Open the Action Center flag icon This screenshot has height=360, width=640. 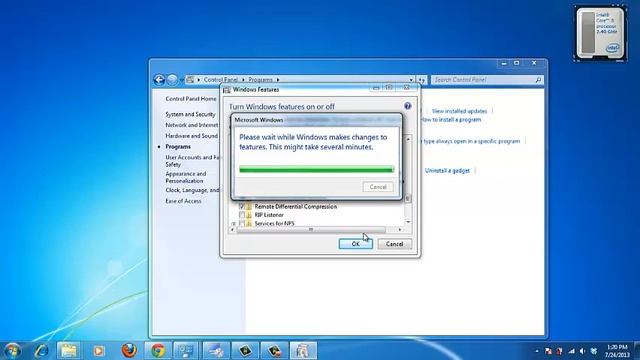click(548, 351)
